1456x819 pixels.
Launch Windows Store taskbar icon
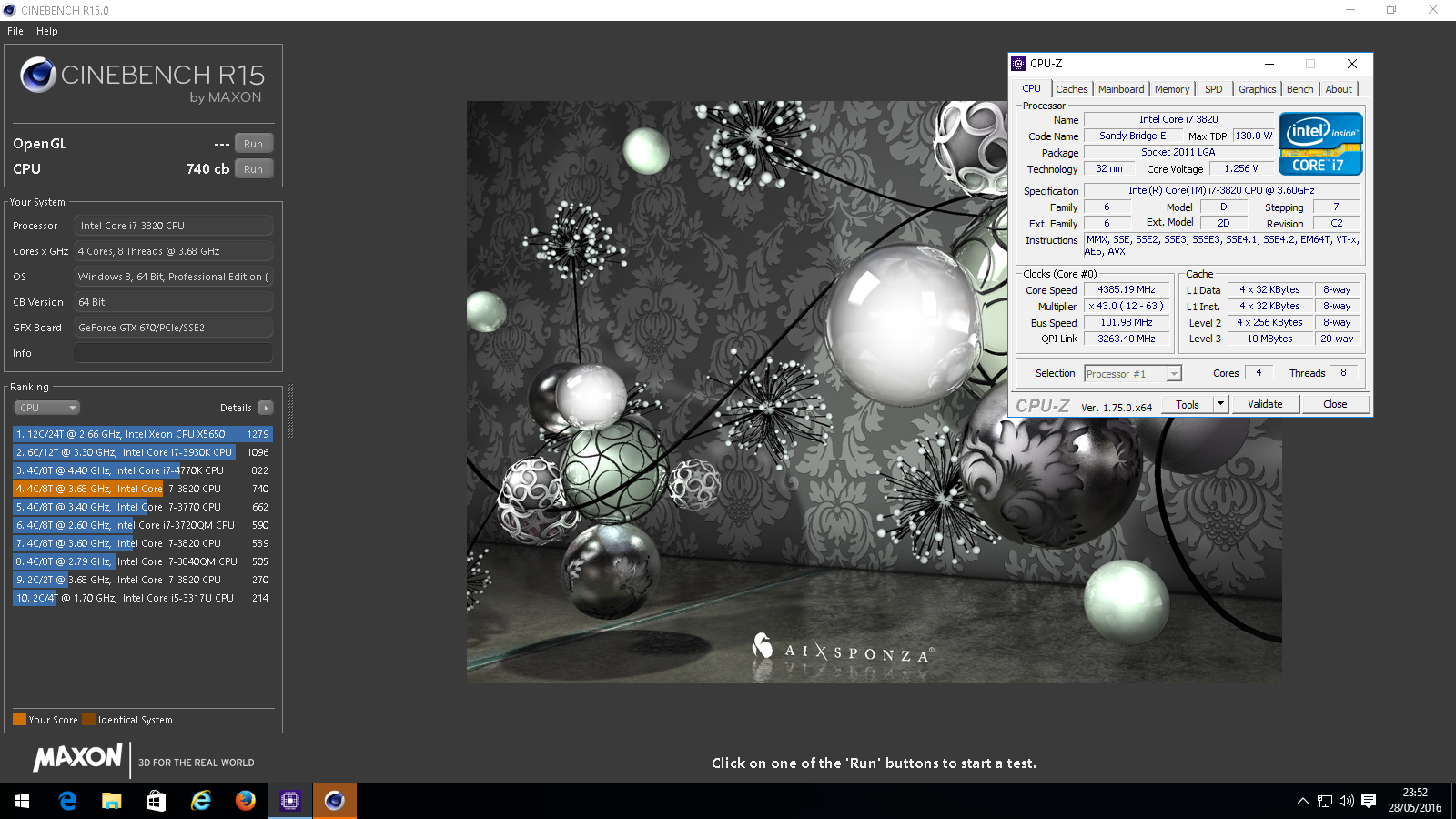tap(156, 801)
